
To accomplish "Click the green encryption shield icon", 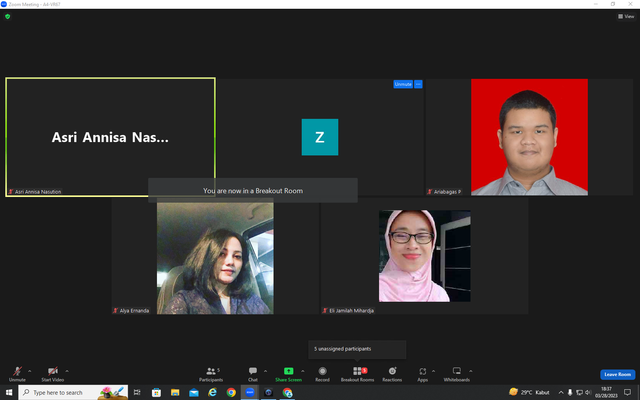I will pos(7,16).
